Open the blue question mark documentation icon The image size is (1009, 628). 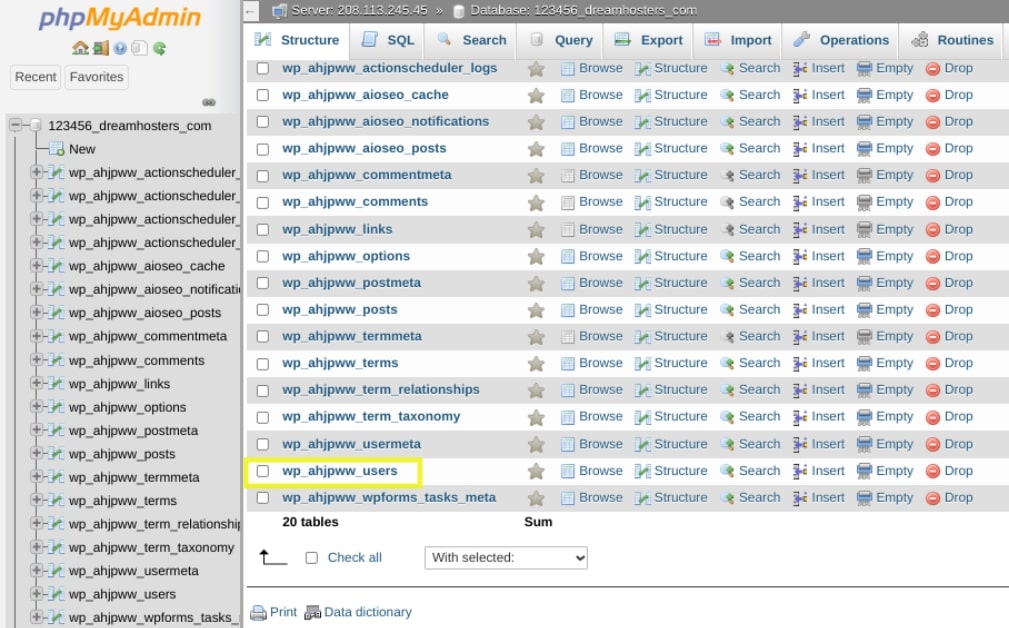(120, 48)
